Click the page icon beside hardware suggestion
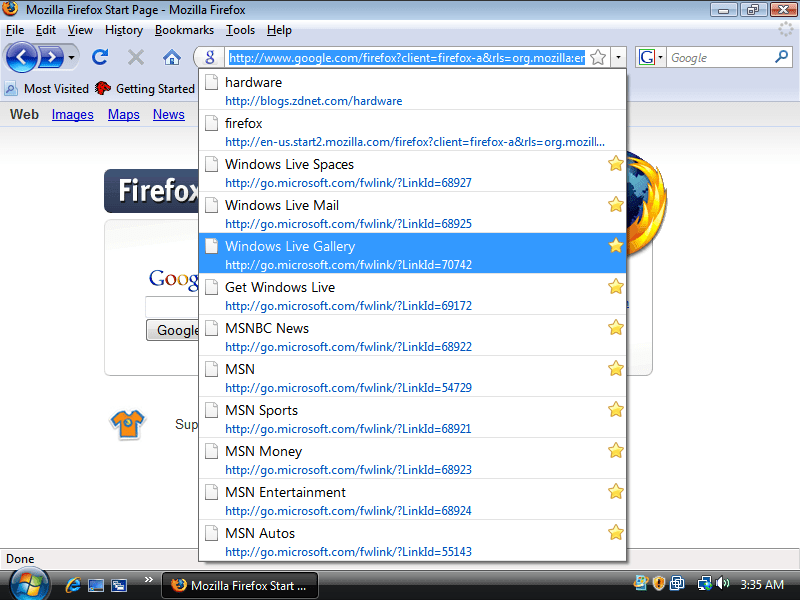The width and height of the screenshot is (800, 600). pyautogui.click(x=211, y=82)
